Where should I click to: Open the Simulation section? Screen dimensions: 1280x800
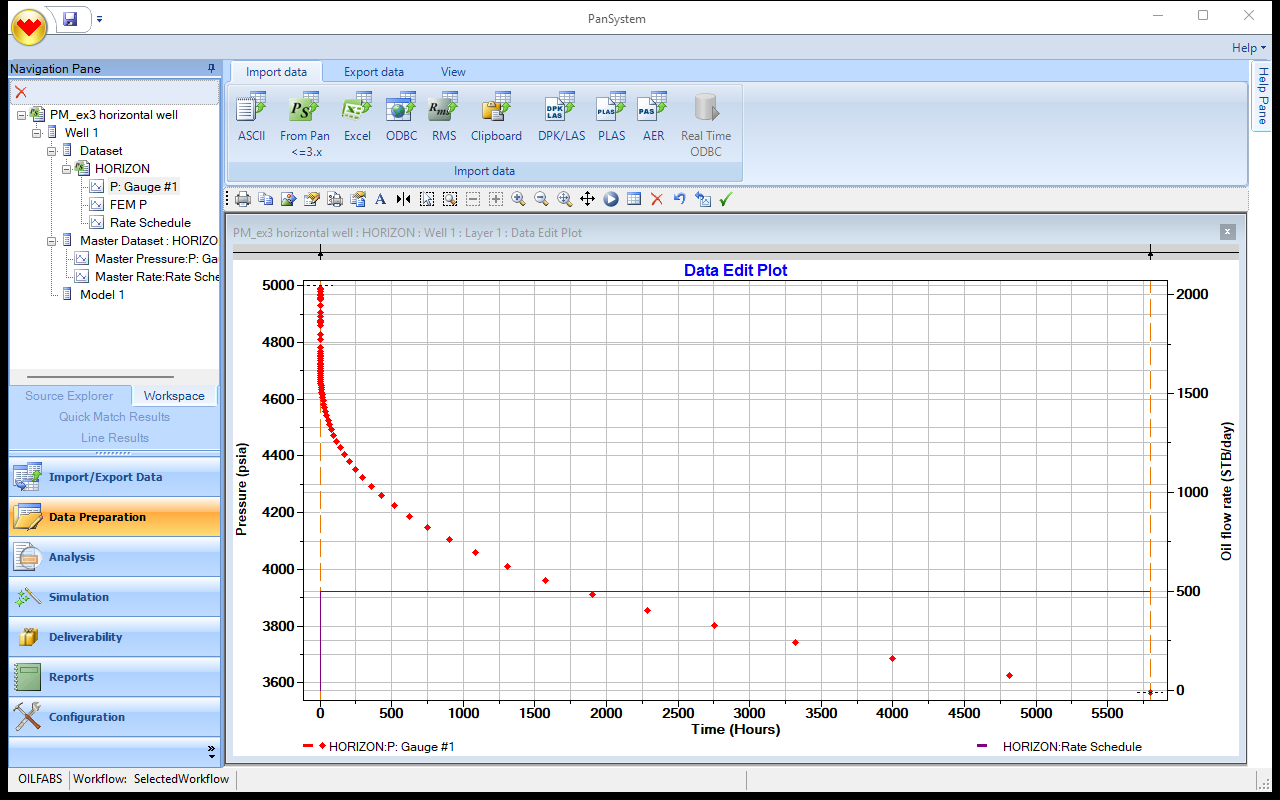click(x=115, y=597)
